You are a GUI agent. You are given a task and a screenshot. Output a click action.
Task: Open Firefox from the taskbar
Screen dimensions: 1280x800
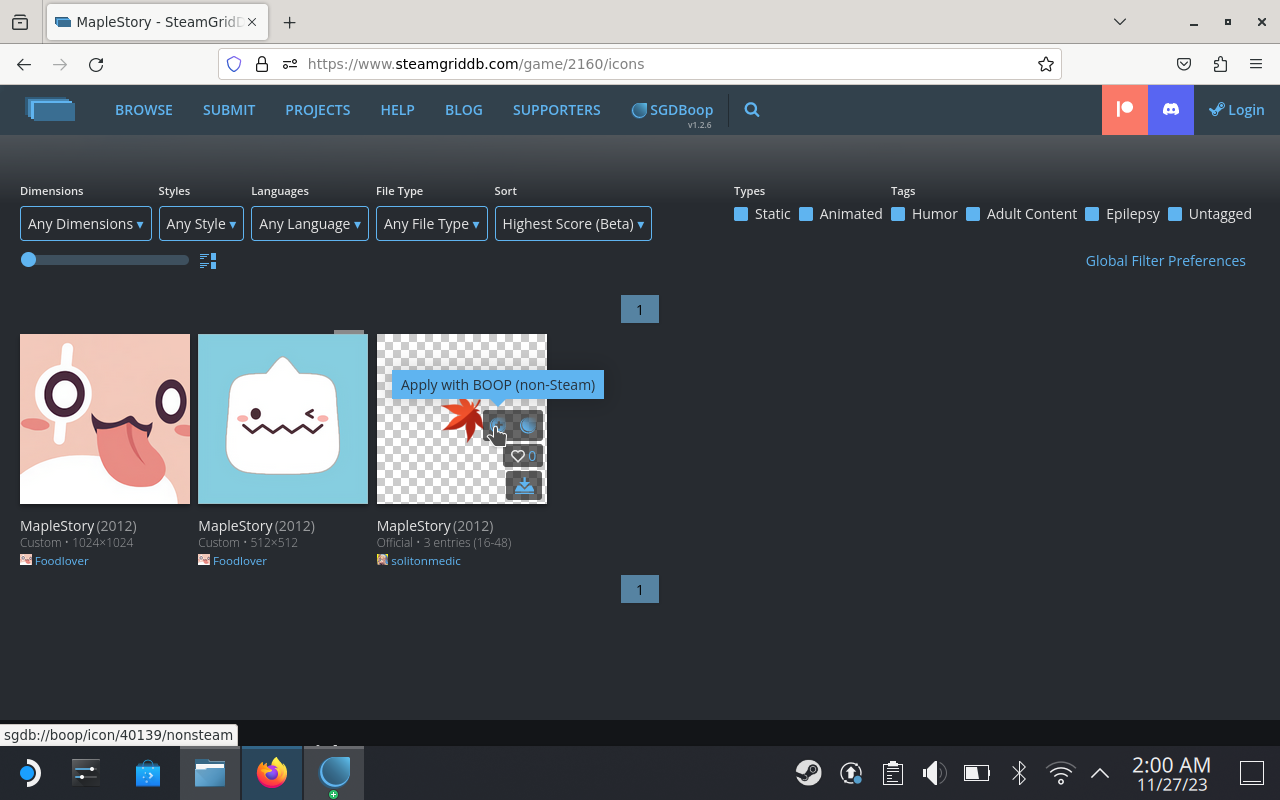[x=272, y=772]
